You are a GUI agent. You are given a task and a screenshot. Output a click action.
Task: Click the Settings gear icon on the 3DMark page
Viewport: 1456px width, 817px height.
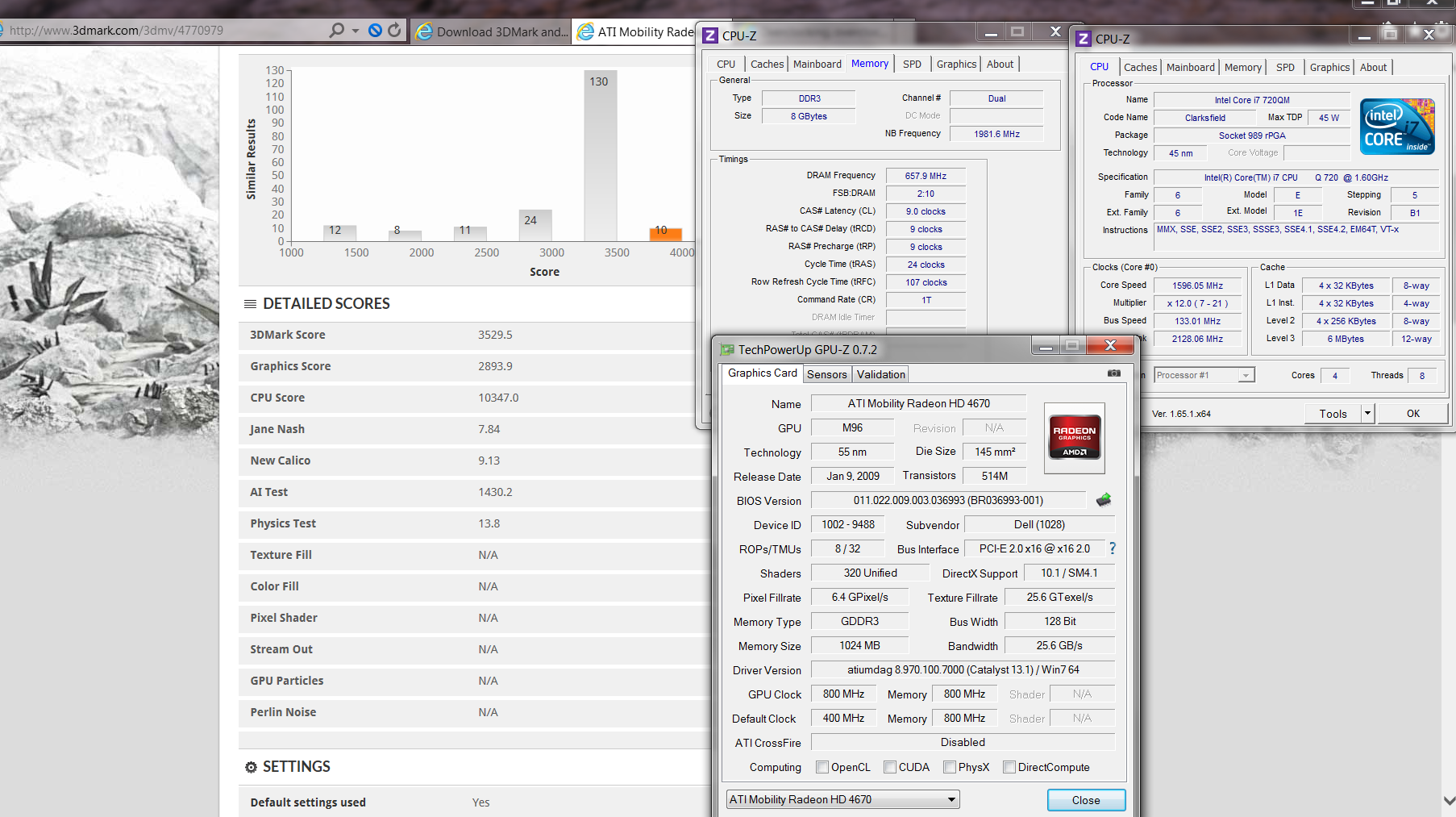tap(251, 767)
